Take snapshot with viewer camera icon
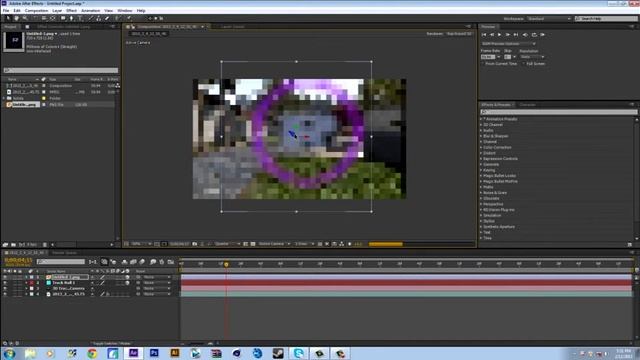The height and width of the screenshot is (360, 640). pyautogui.click(x=195, y=244)
